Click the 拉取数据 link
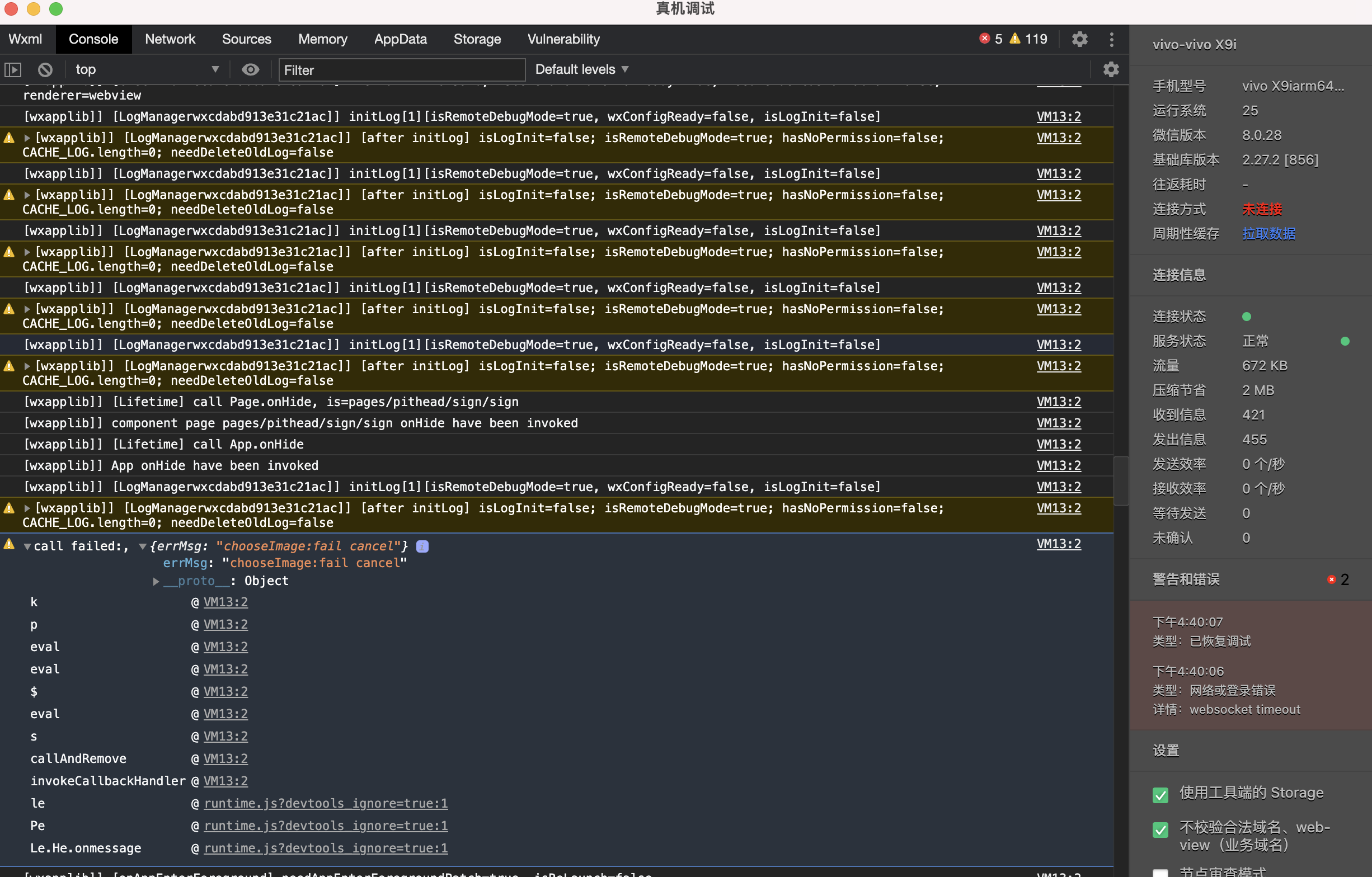This screenshot has height=877, width=1372. (1268, 233)
